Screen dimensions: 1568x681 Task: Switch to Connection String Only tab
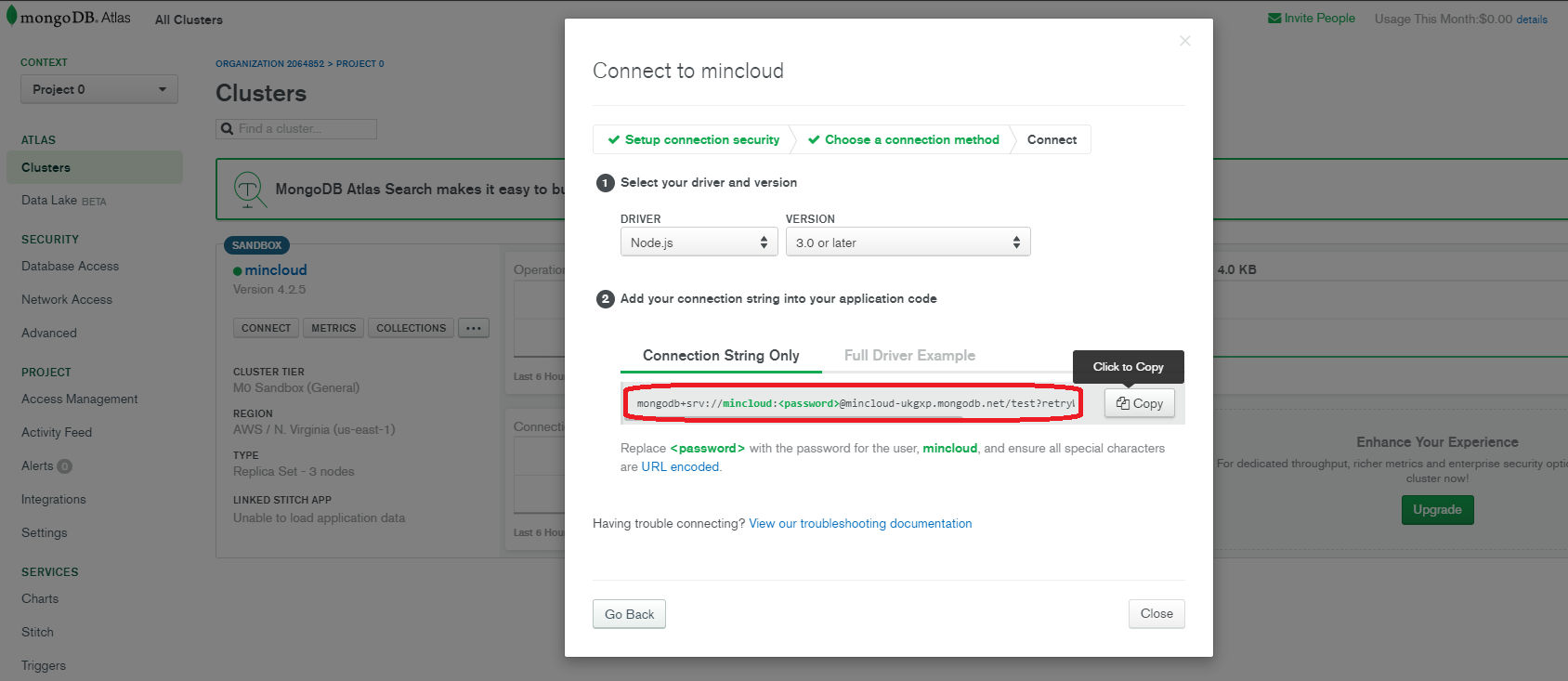[721, 356]
